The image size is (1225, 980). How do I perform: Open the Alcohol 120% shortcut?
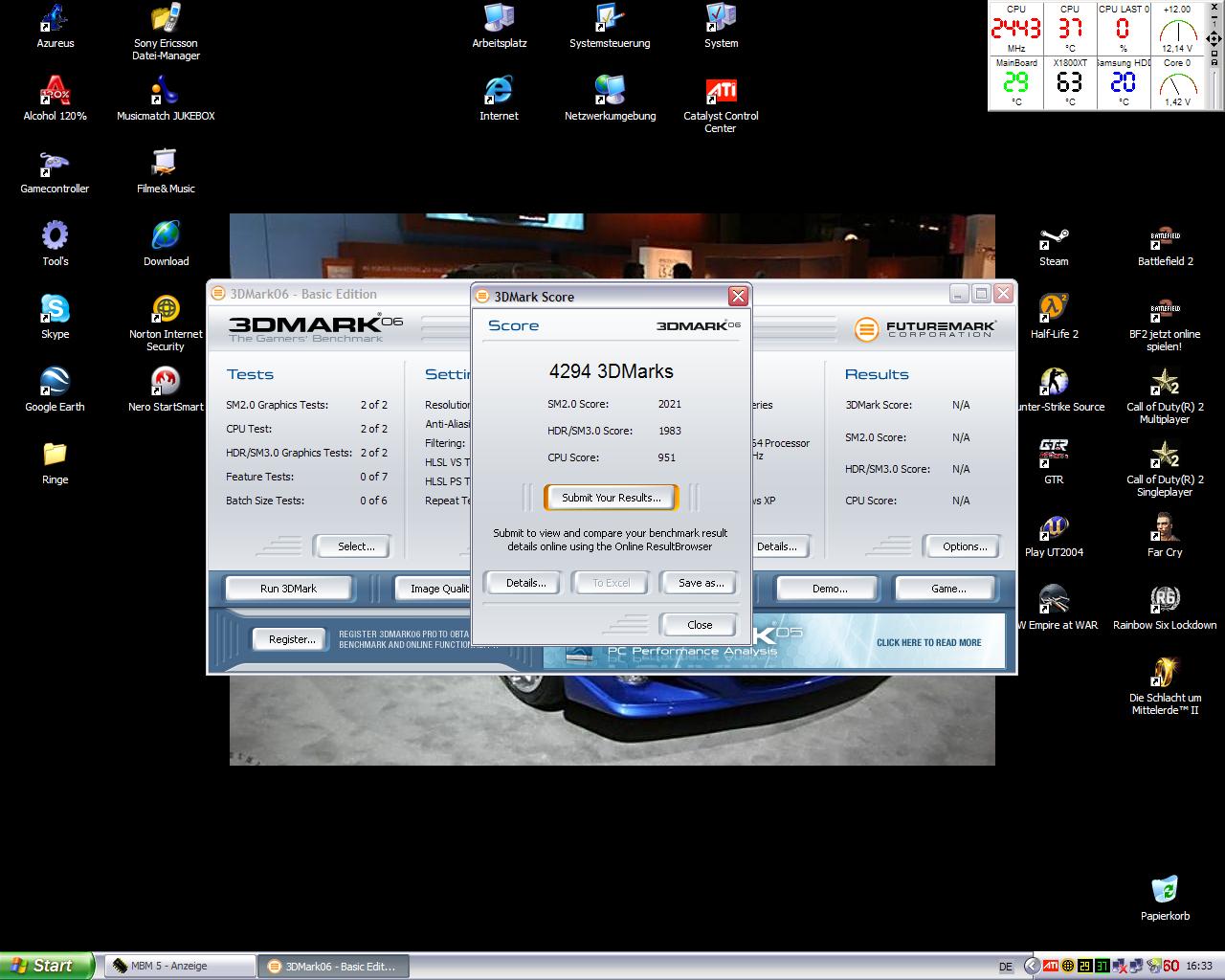(x=55, y=99)
